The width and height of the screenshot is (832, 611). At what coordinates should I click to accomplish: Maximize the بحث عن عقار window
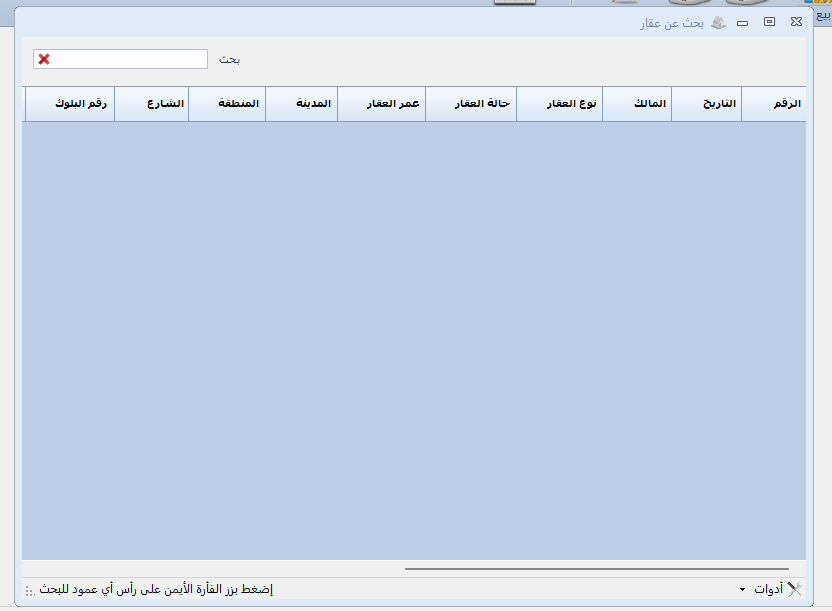click(x=769, y=22)
